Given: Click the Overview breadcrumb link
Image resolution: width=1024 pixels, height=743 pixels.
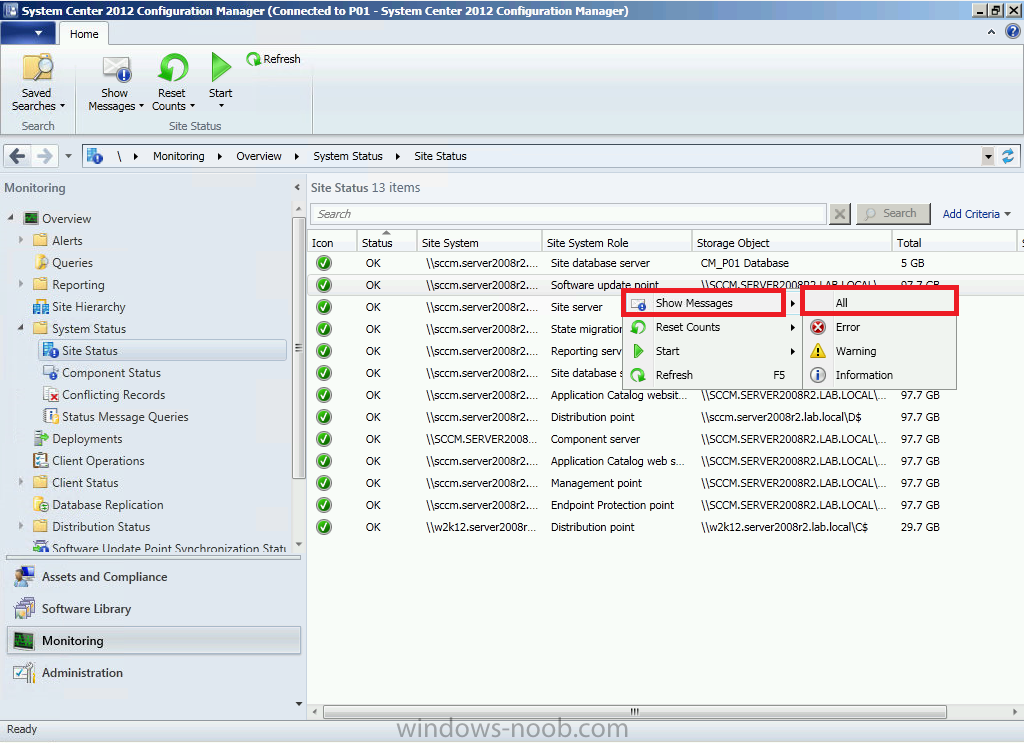Looking at the screenshot, I should coord(259,156).
